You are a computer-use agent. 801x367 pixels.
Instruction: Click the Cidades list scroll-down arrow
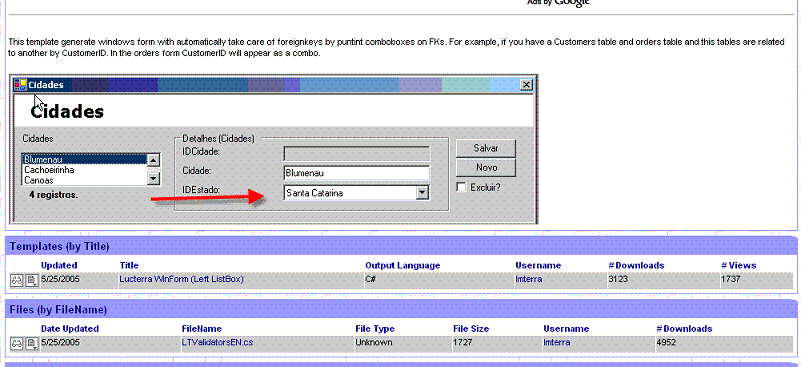pos(153,178)
